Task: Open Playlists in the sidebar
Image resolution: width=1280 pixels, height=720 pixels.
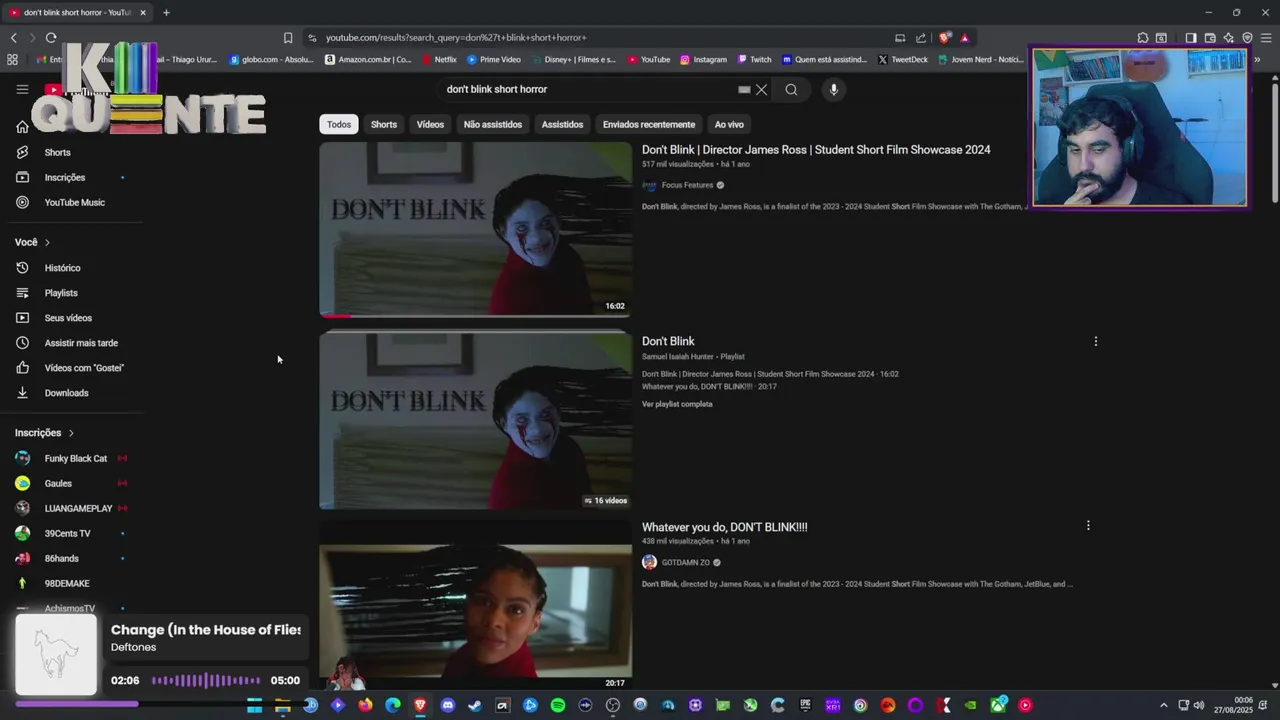Action: pos(61,293)
